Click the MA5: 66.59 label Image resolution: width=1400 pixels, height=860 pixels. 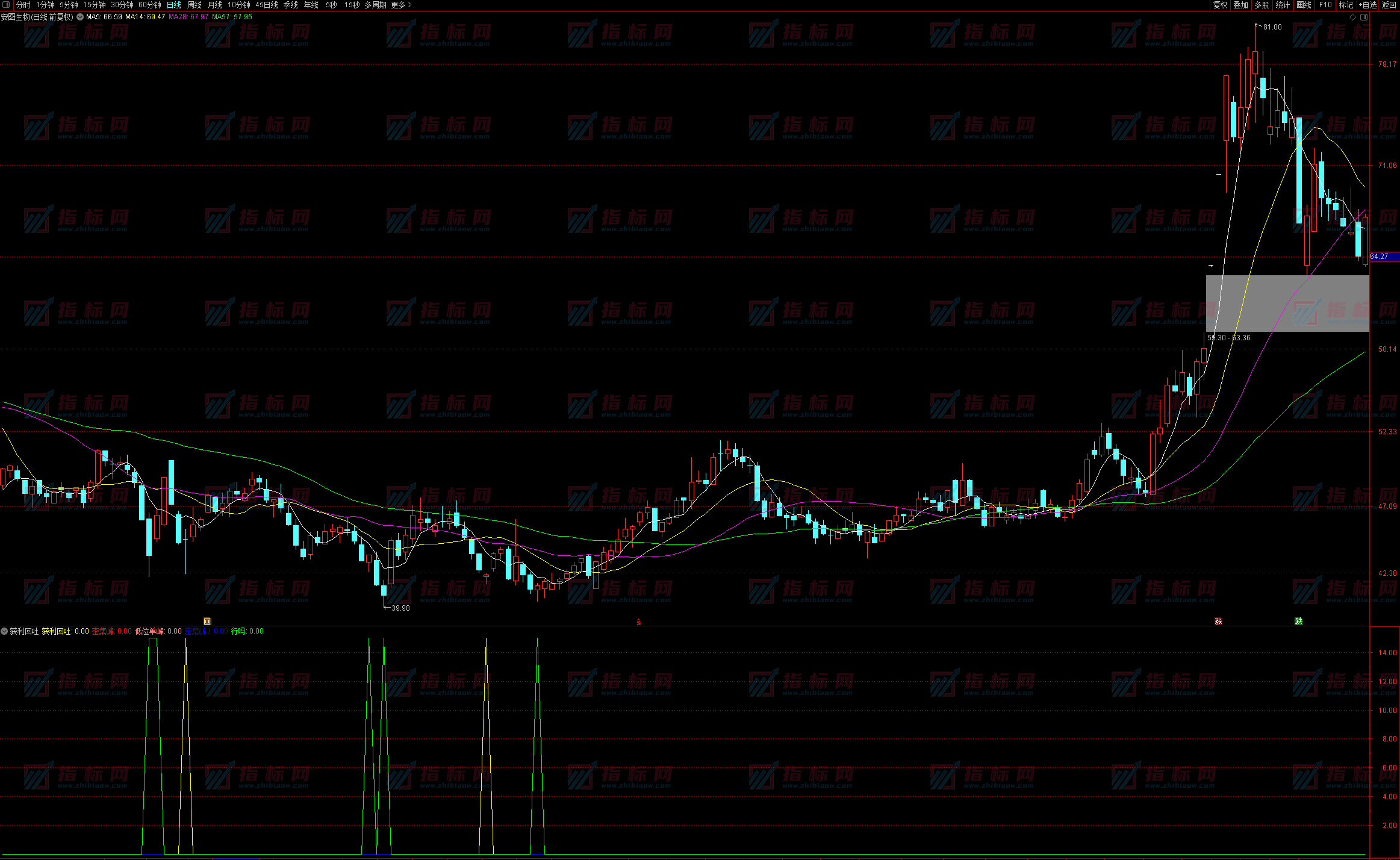coord(104,17)
